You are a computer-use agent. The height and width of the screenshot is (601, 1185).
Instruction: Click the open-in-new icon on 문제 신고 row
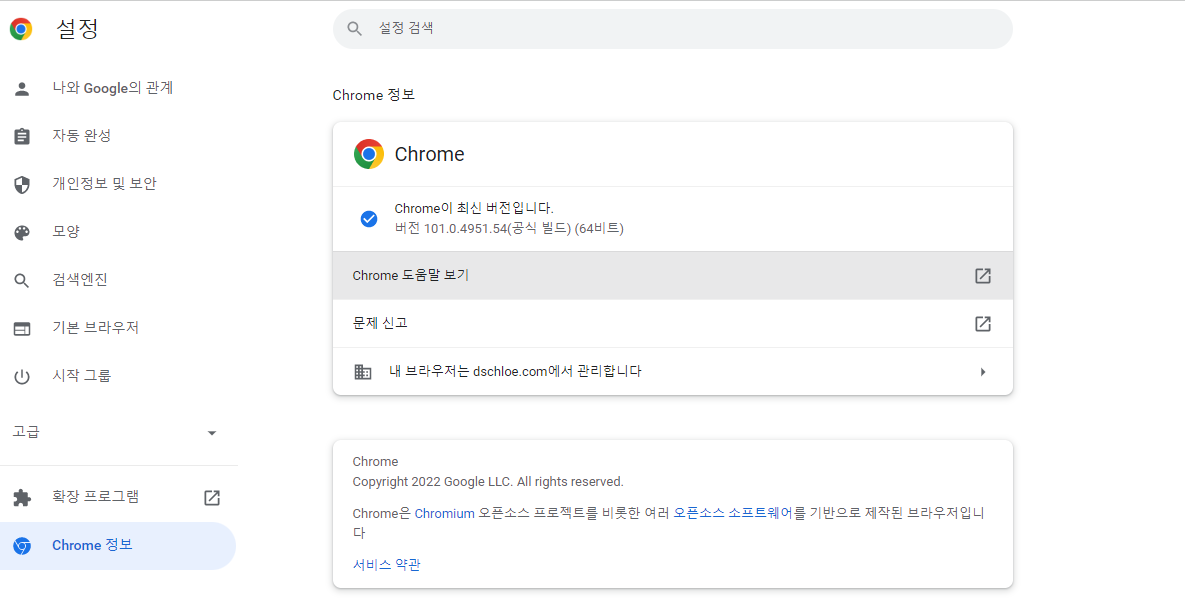982,324
